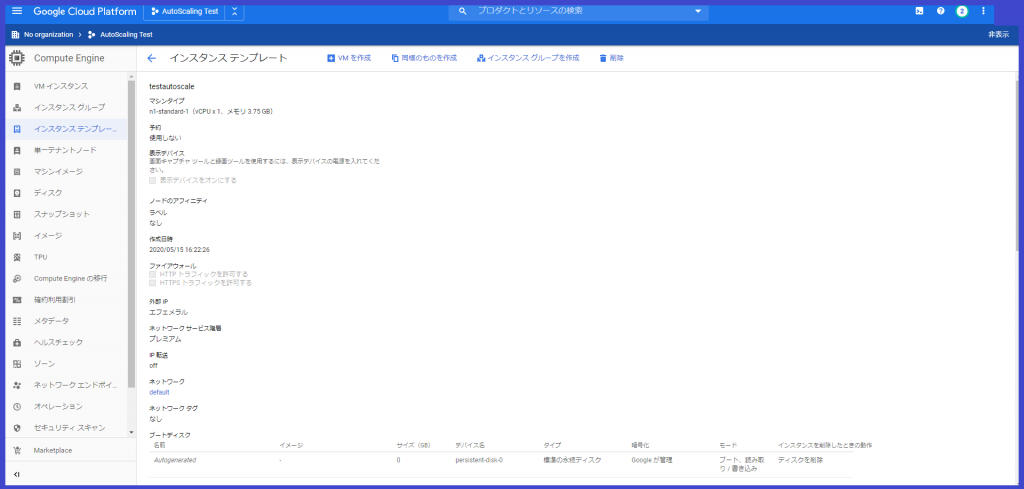Click the セキュリティ スキャン shield icon
Image resolution: width=1024 pixels, height=489 pixels.
pyautogui.click(x=17, y=428)
